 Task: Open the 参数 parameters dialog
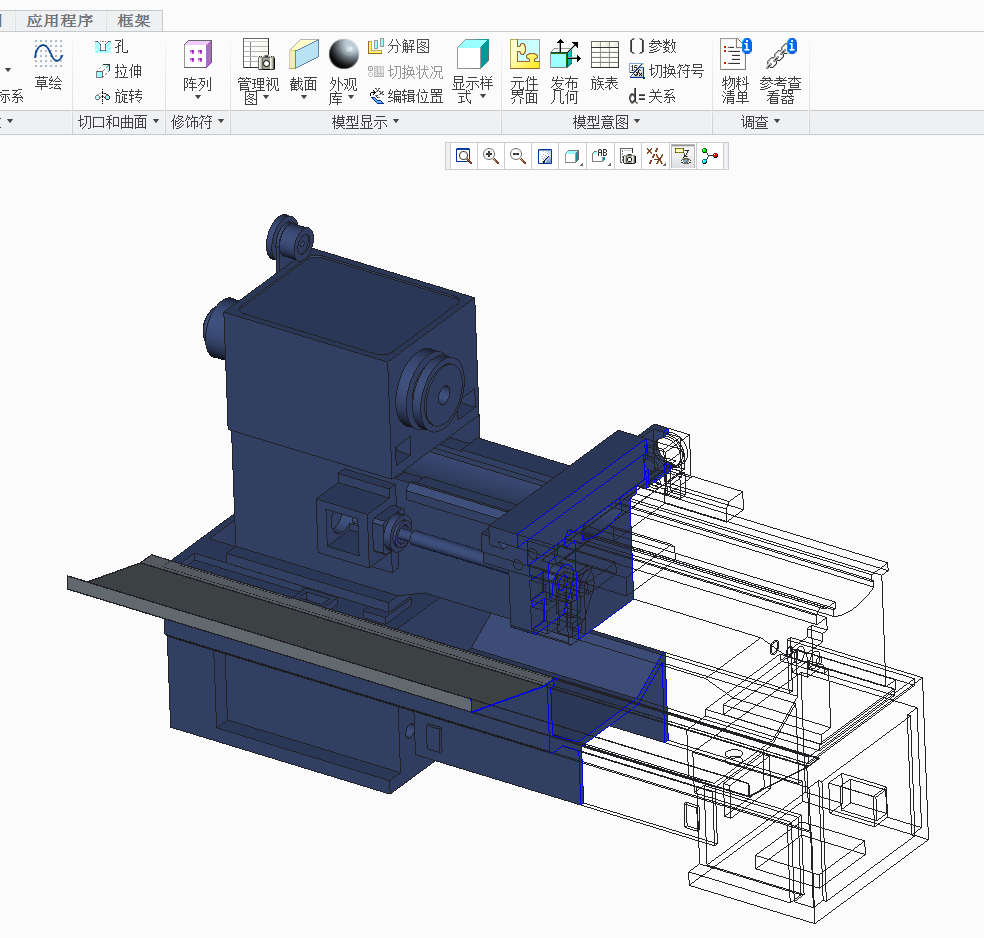[653, 46]
